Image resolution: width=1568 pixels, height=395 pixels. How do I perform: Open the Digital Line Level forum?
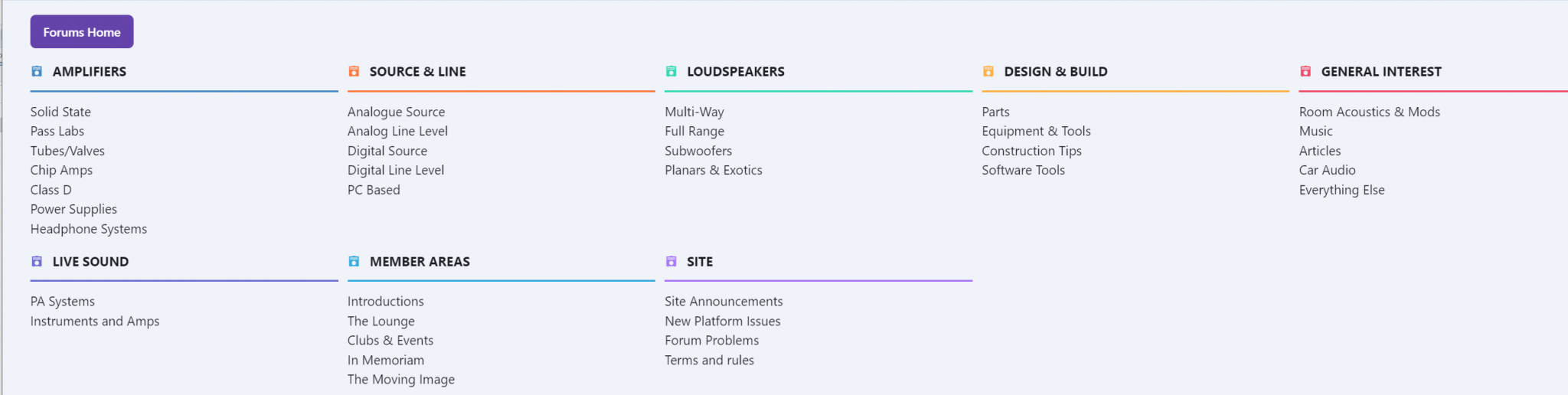396,170
